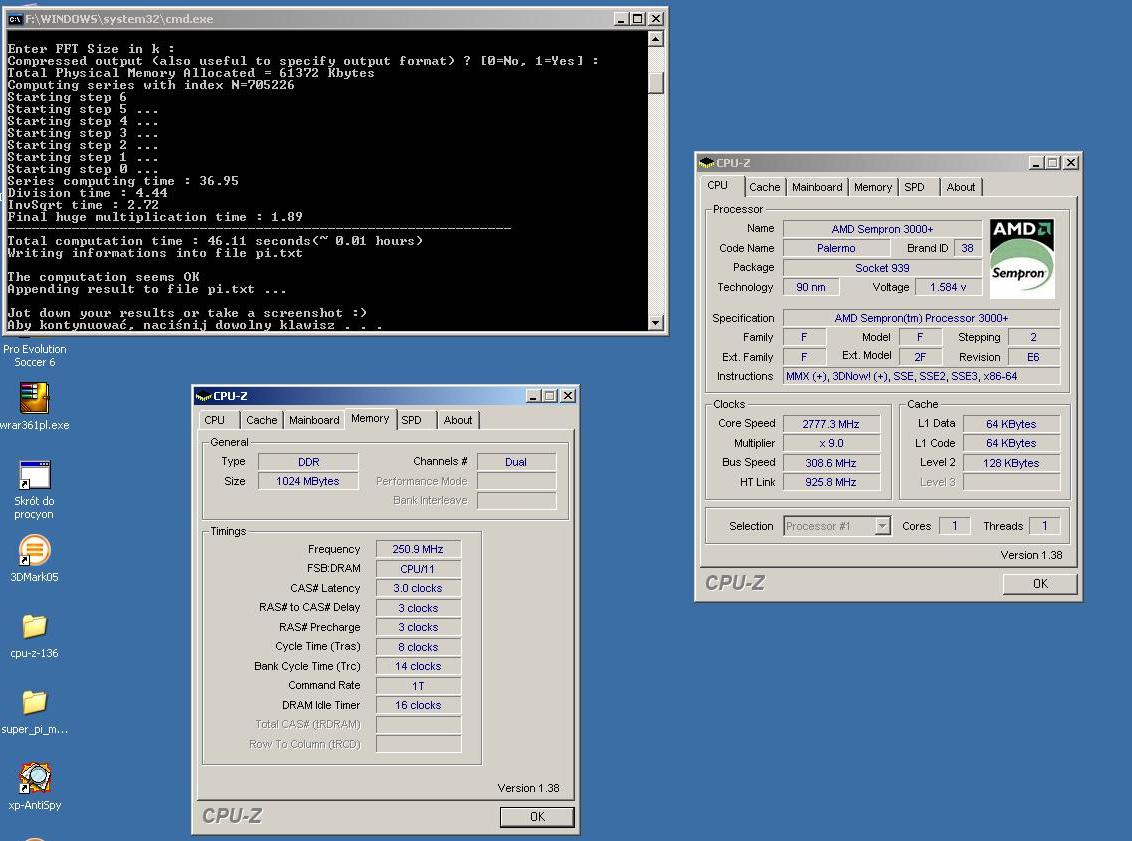This screenshot has height=841, width=1132.
Task: Open the super_pi_m... folder
Action: pos(34,702)
